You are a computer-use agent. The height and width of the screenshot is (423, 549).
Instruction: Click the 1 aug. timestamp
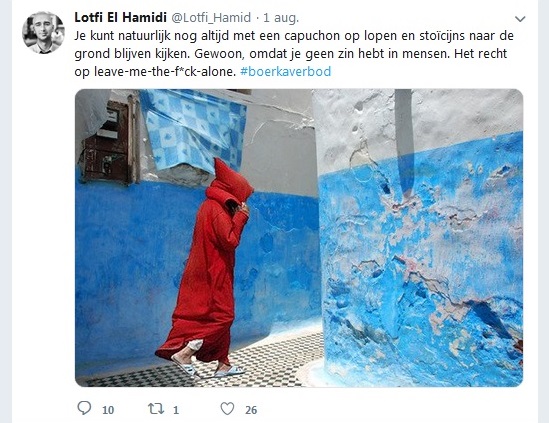pos(281,18)
